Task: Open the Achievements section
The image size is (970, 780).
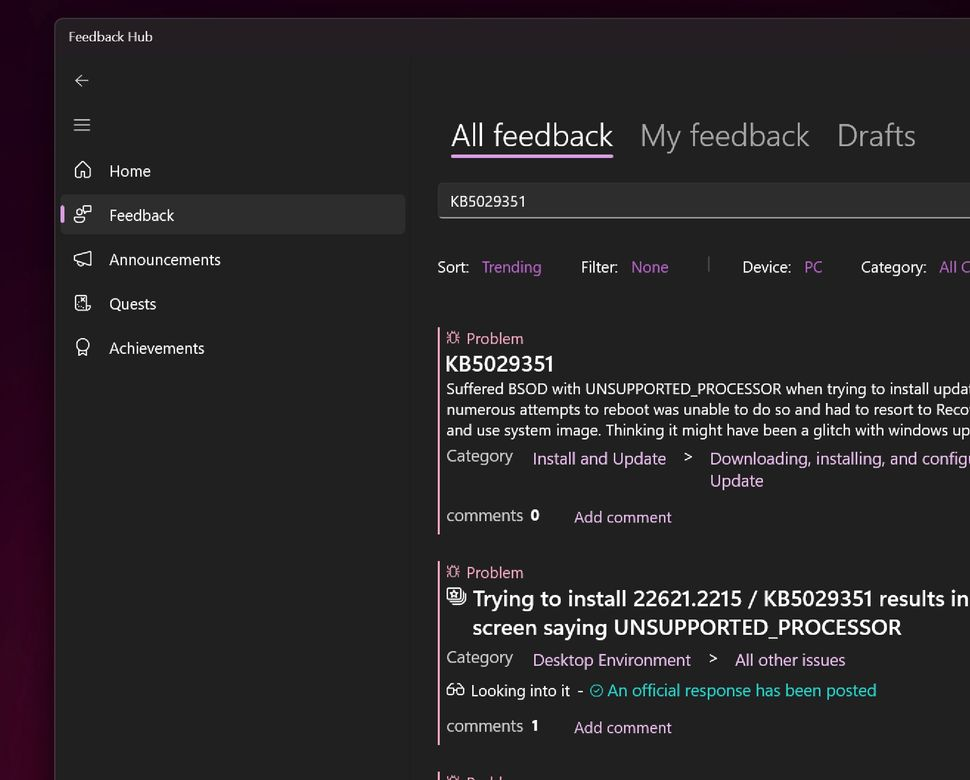Action: coord(233,348)
